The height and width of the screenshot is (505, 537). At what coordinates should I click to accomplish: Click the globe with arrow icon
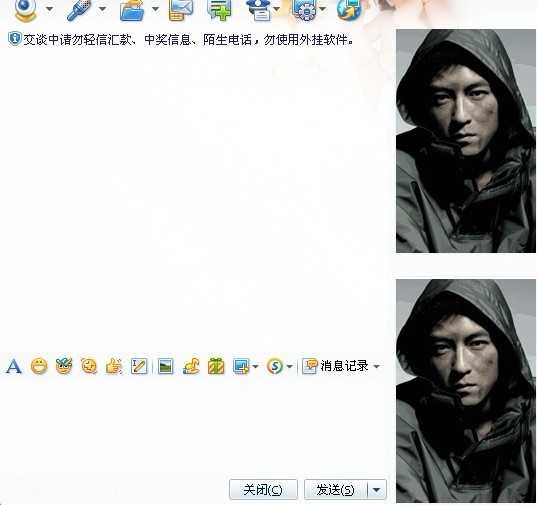[x=349, y=10]
